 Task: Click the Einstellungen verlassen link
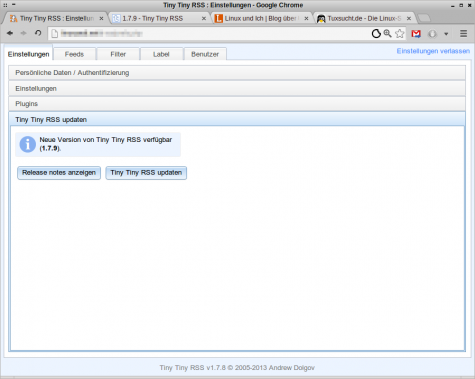433,51
